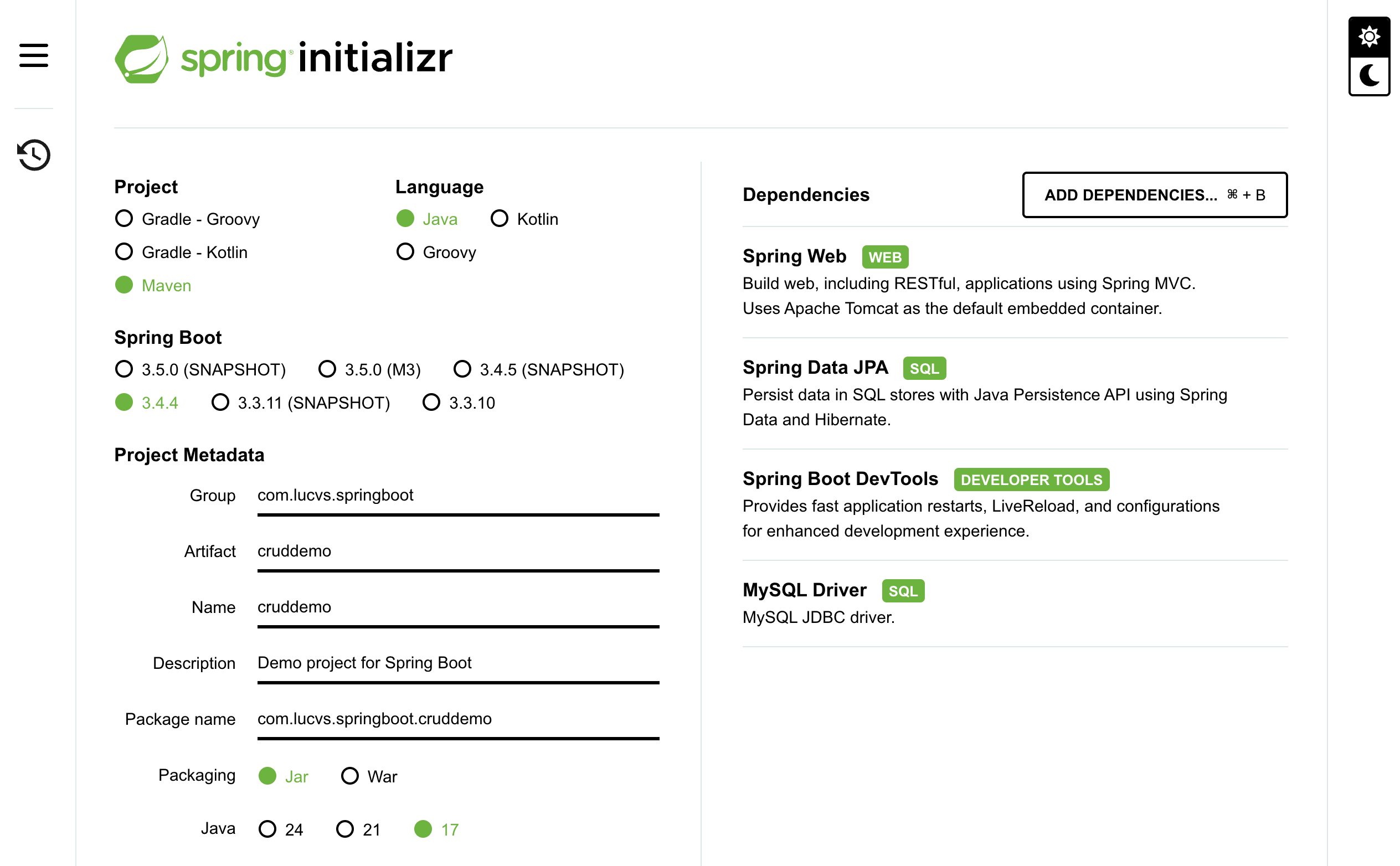Click the SQL badge beside MySQL Driver
Image resolution: width=1400 pixels, height=866 pixels.
902,591
